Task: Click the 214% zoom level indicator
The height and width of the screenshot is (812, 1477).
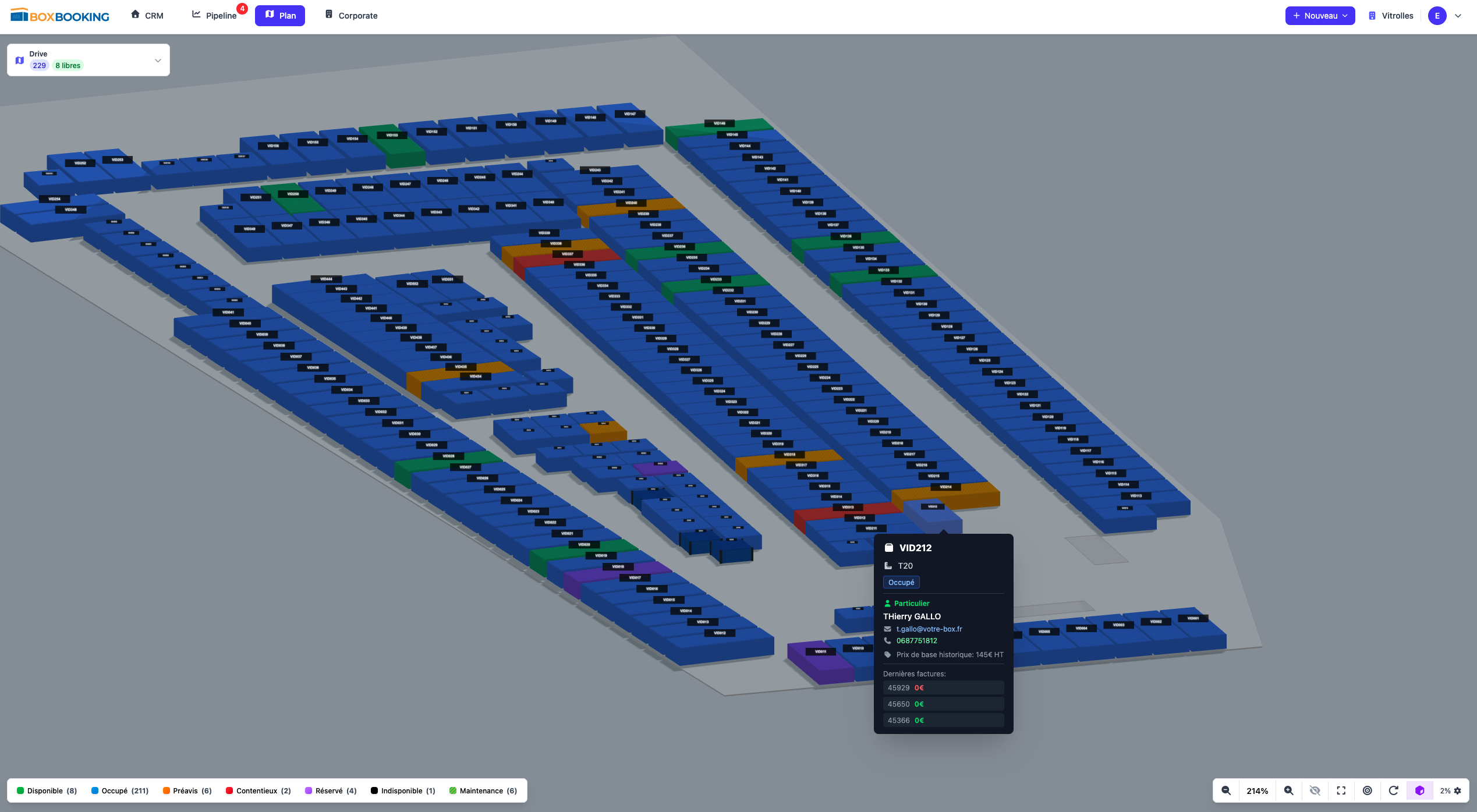Action: 1258,790
